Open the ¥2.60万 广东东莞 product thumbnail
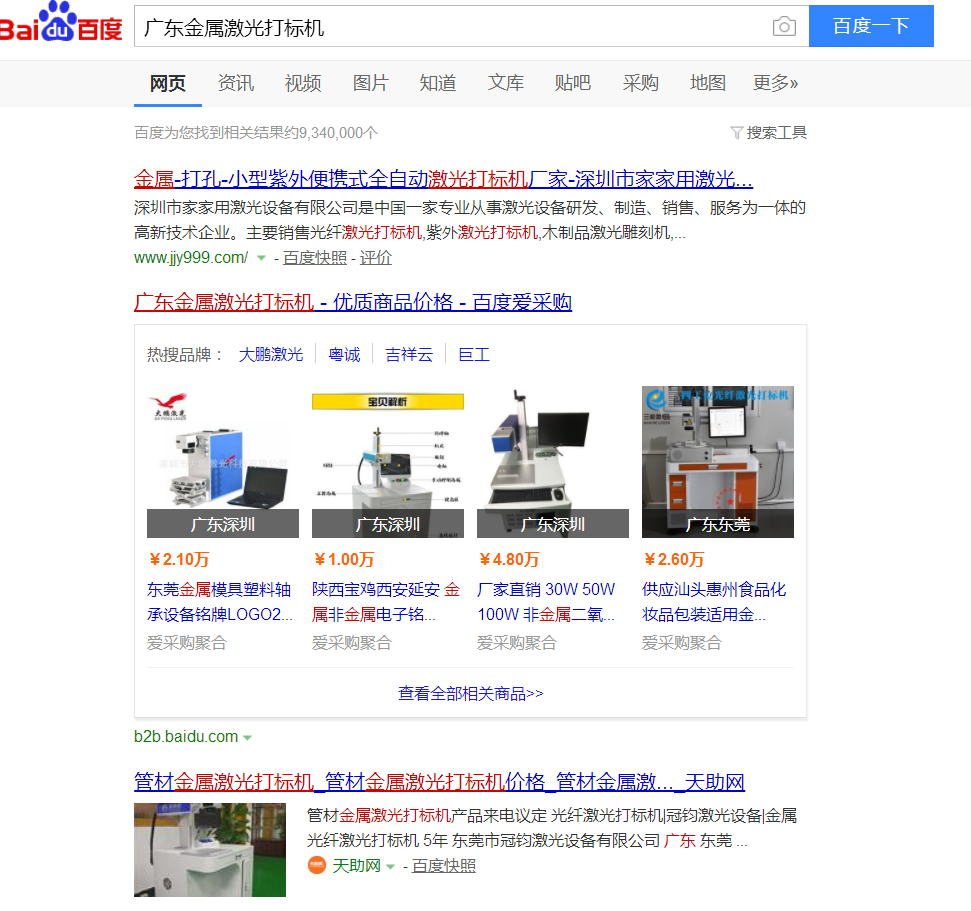971x911 pixels. pyautogui.click(x=718, y=462)
